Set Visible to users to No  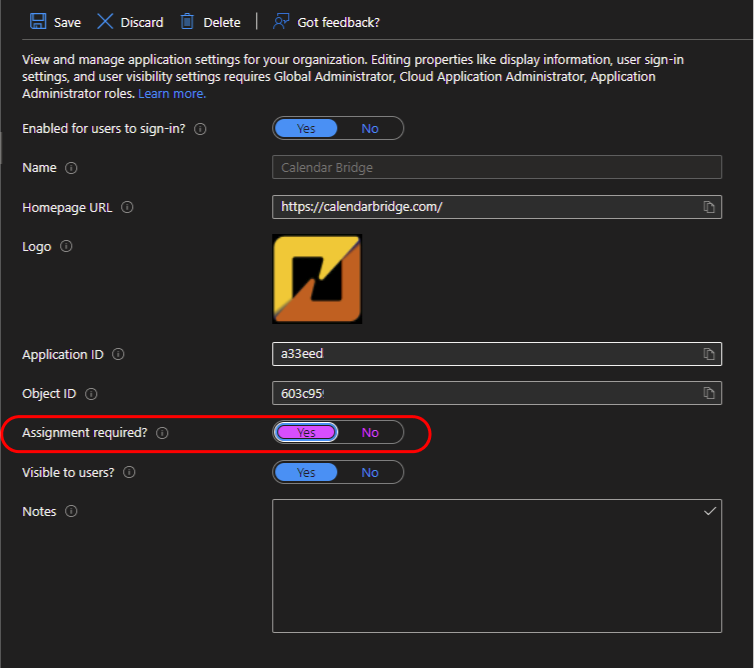click(370, 472)
